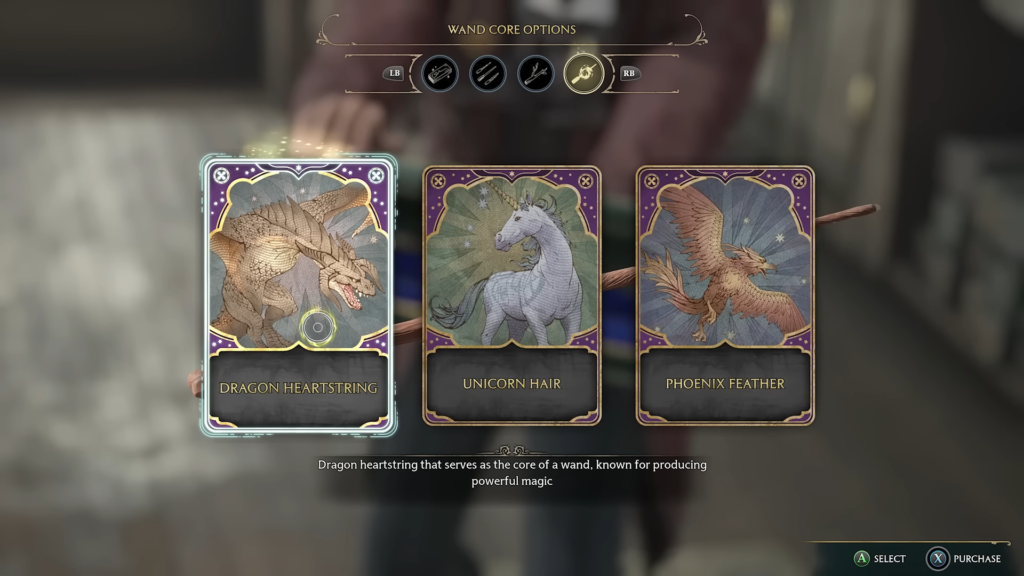This screenshot has width=1024, height=576.
Task: Click the Dragon heartstring description text
Action: pyautogui.click(x=512, y=473)
